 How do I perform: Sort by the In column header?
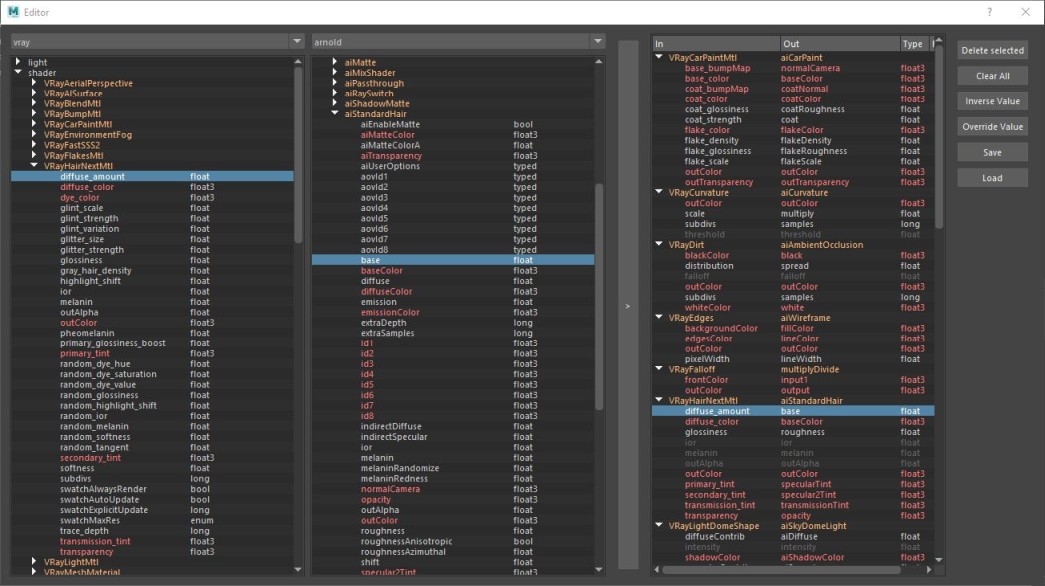716,44
